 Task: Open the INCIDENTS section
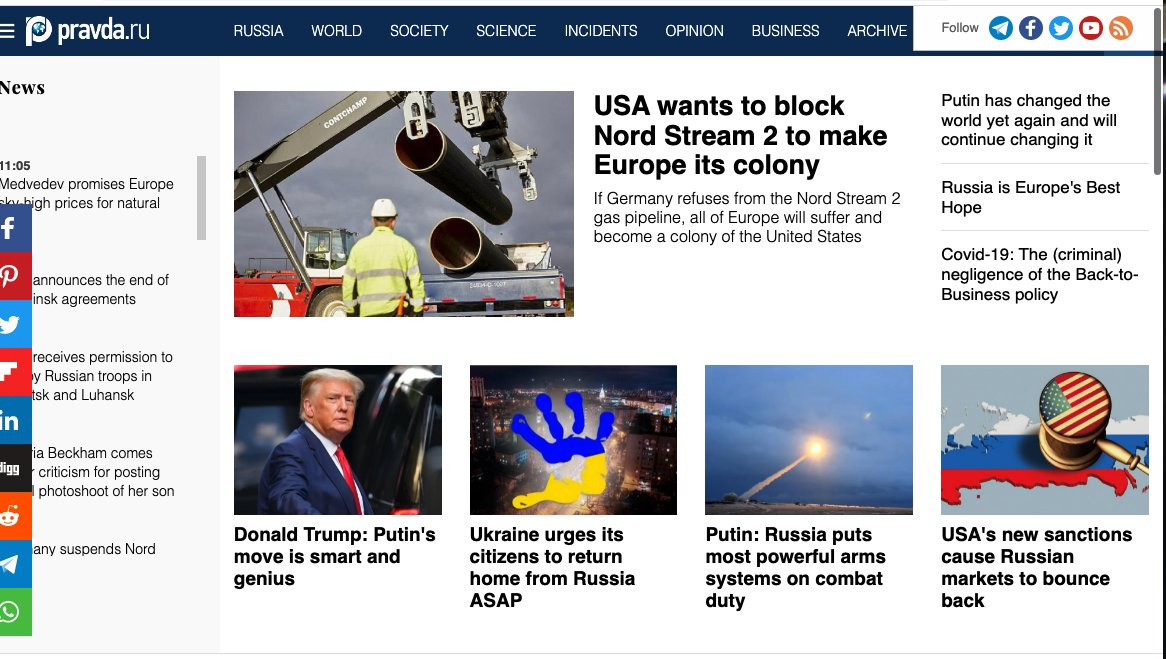tap(601, 30)
